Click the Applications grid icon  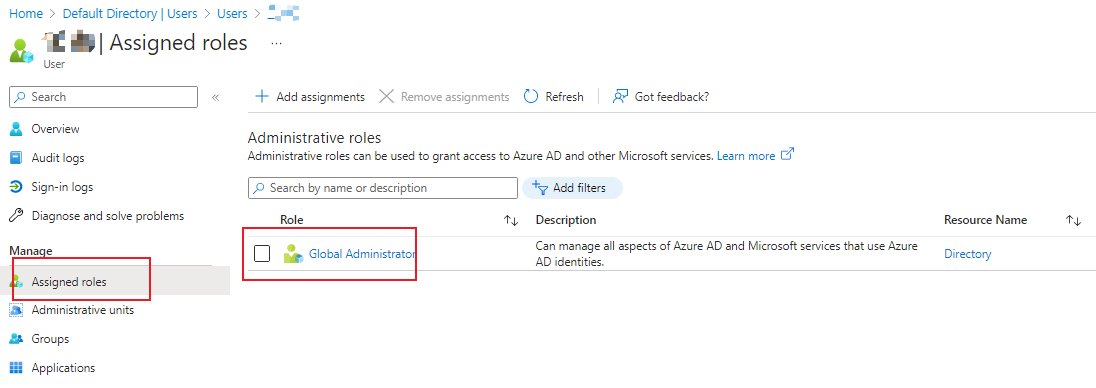click(x=16, y=368)
